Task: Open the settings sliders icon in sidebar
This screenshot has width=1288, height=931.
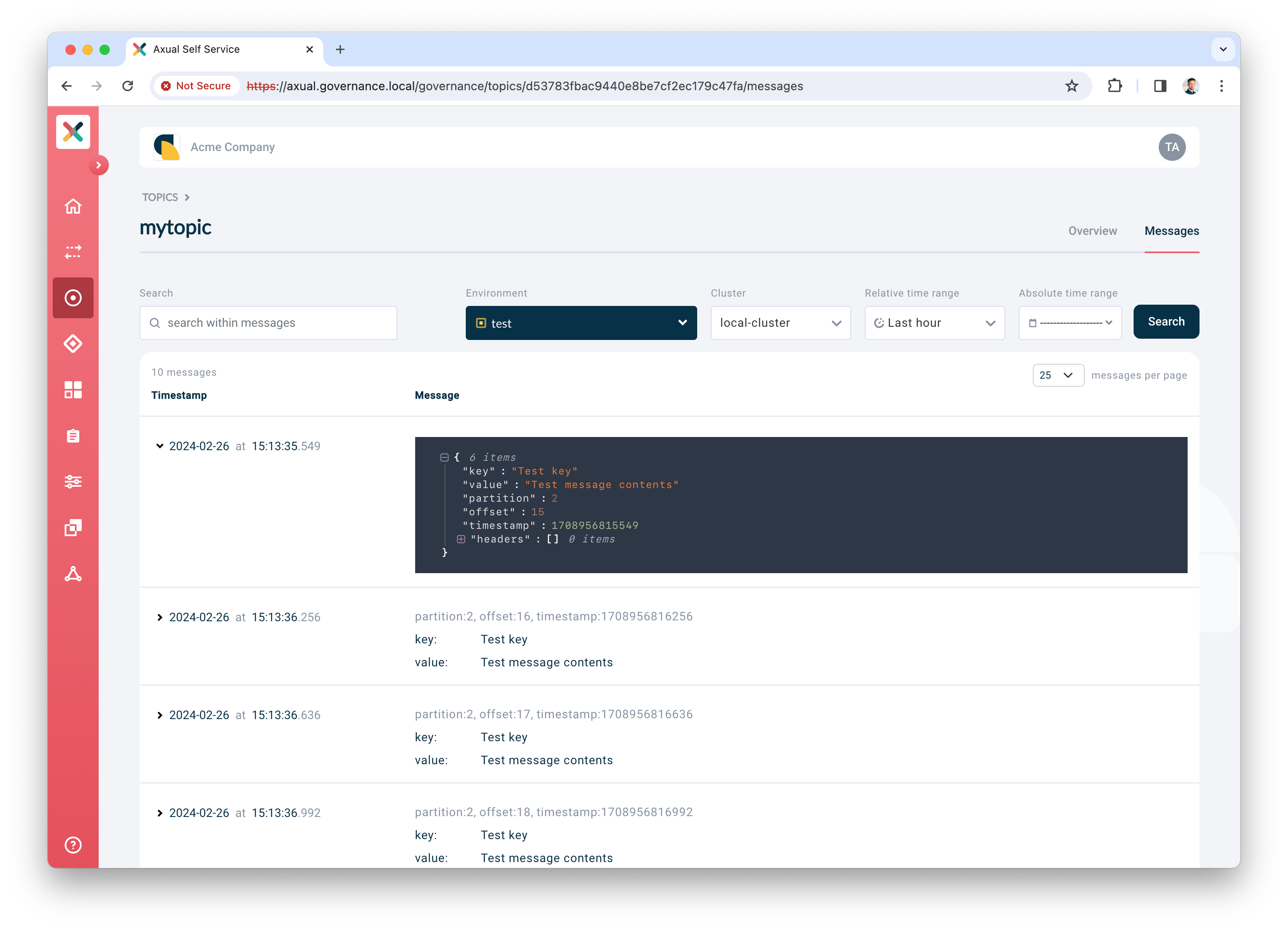Action: (x=73, y=482)
